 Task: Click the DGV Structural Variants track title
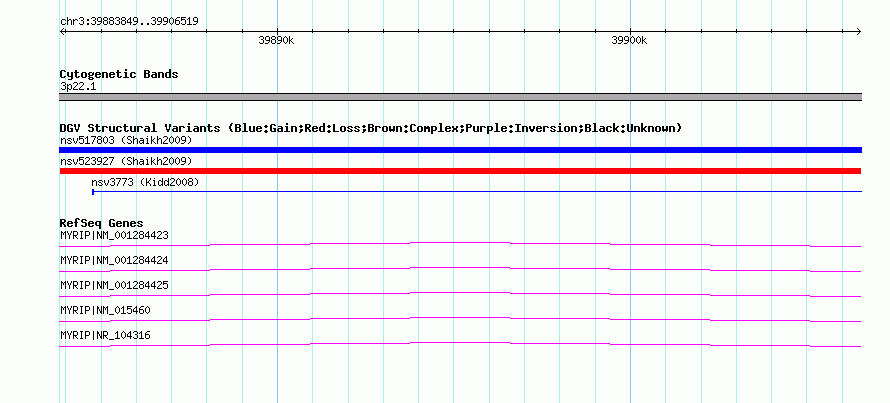tap(371, 128)
